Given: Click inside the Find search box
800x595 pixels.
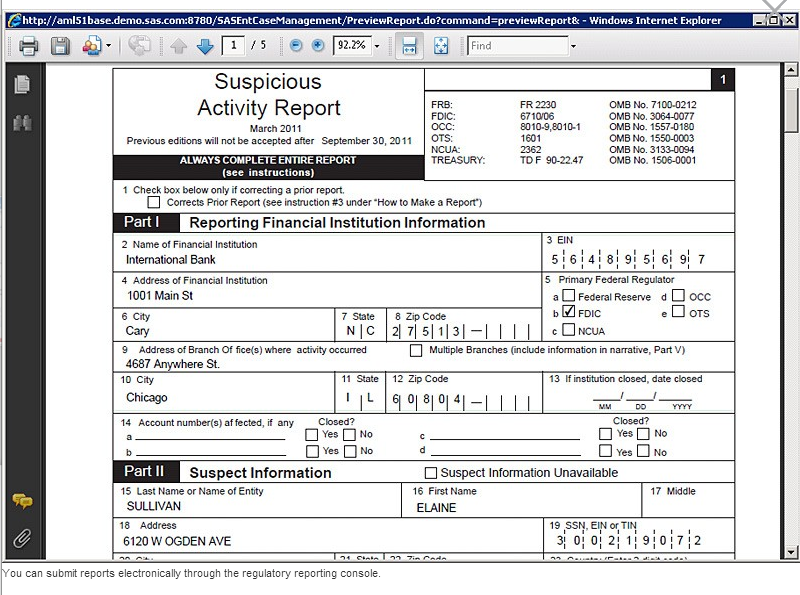Looking at the screenshot, I should click(x=517, y=45).
